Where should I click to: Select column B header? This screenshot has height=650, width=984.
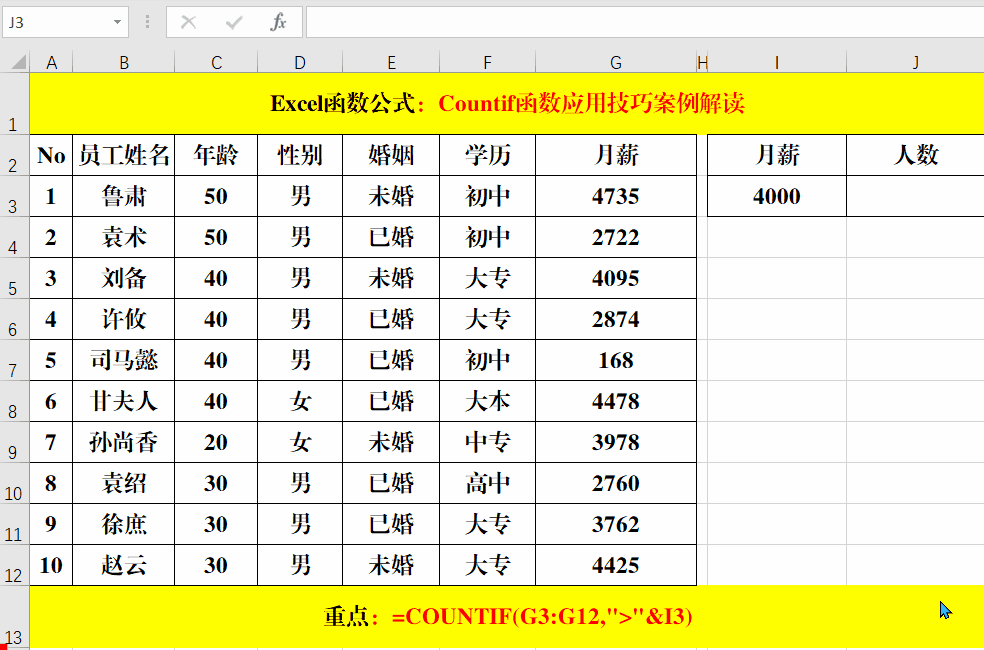pyautogui.click(x=124, y=62)
